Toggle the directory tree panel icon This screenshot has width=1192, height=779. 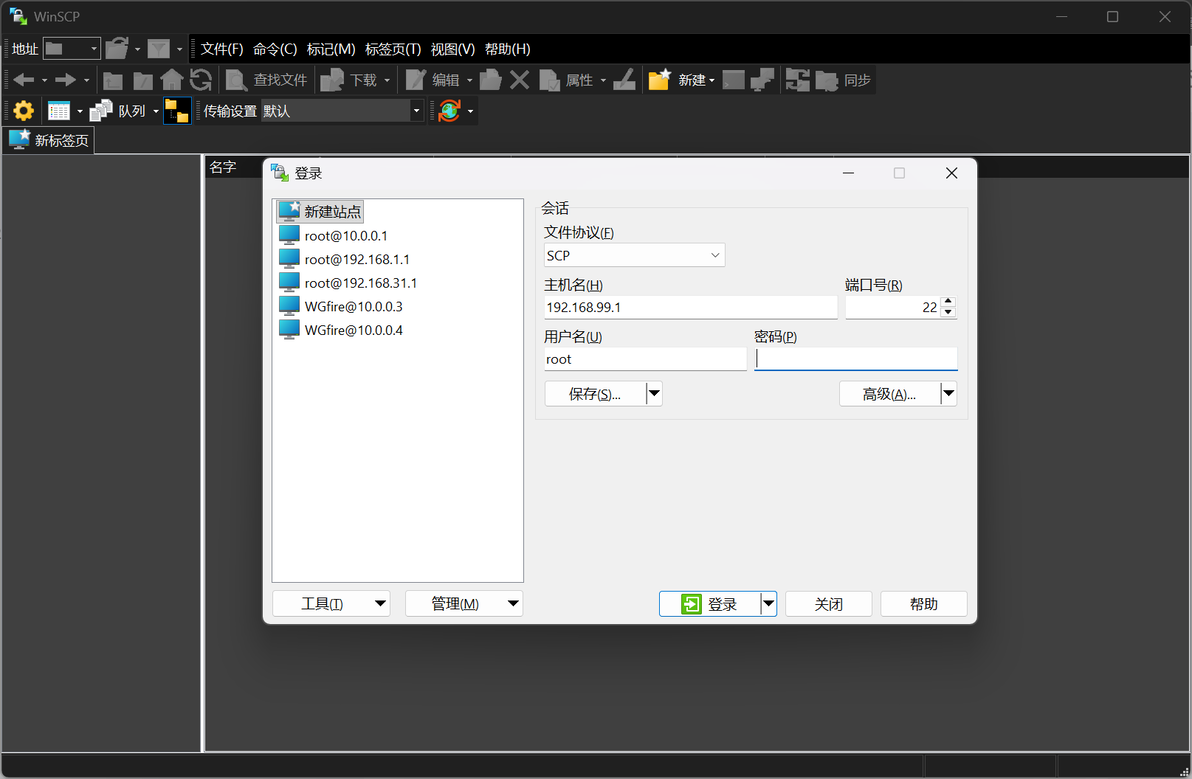click(x=177, y=111)
